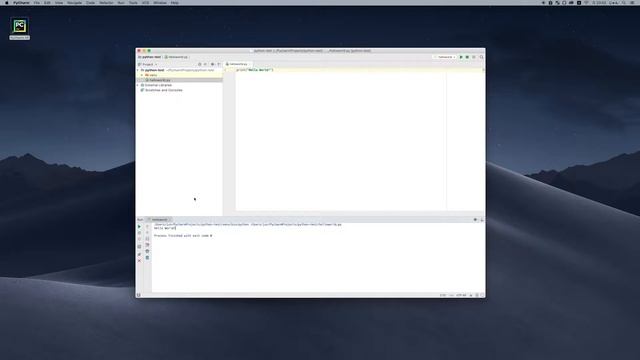Viewport: 640px width, 360px height.
Task: Open the Refactor menu
Action: (107, 3)
